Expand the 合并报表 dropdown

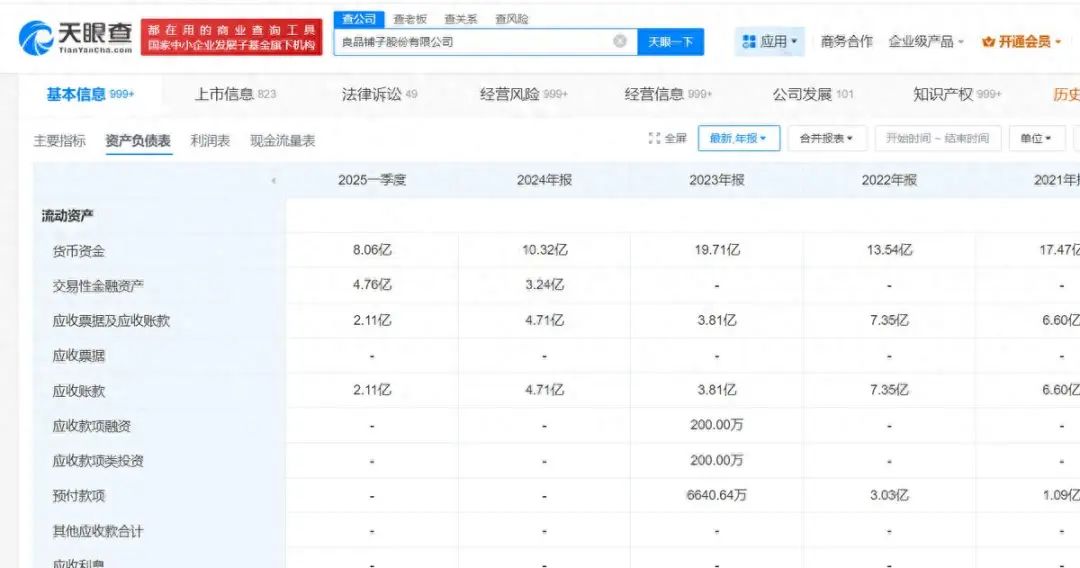click(x=826, y=138)
